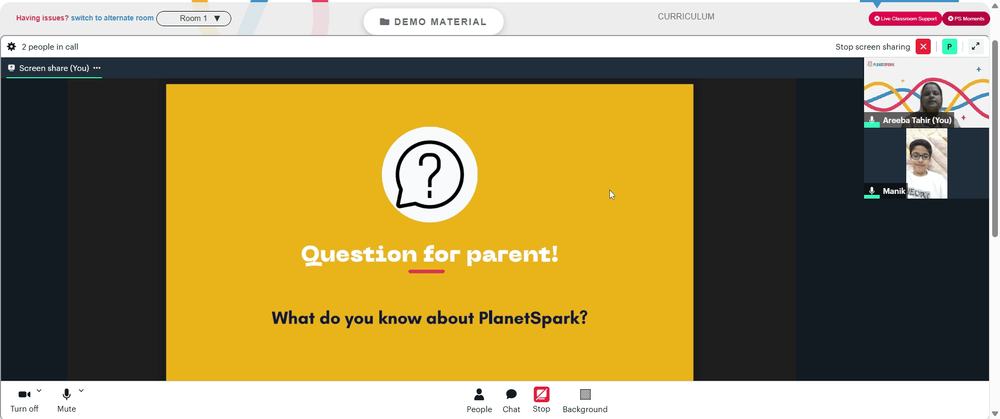
Task: Click the red stop screen sharing X button
Action: pyautogui.click(x=923, y=47)
